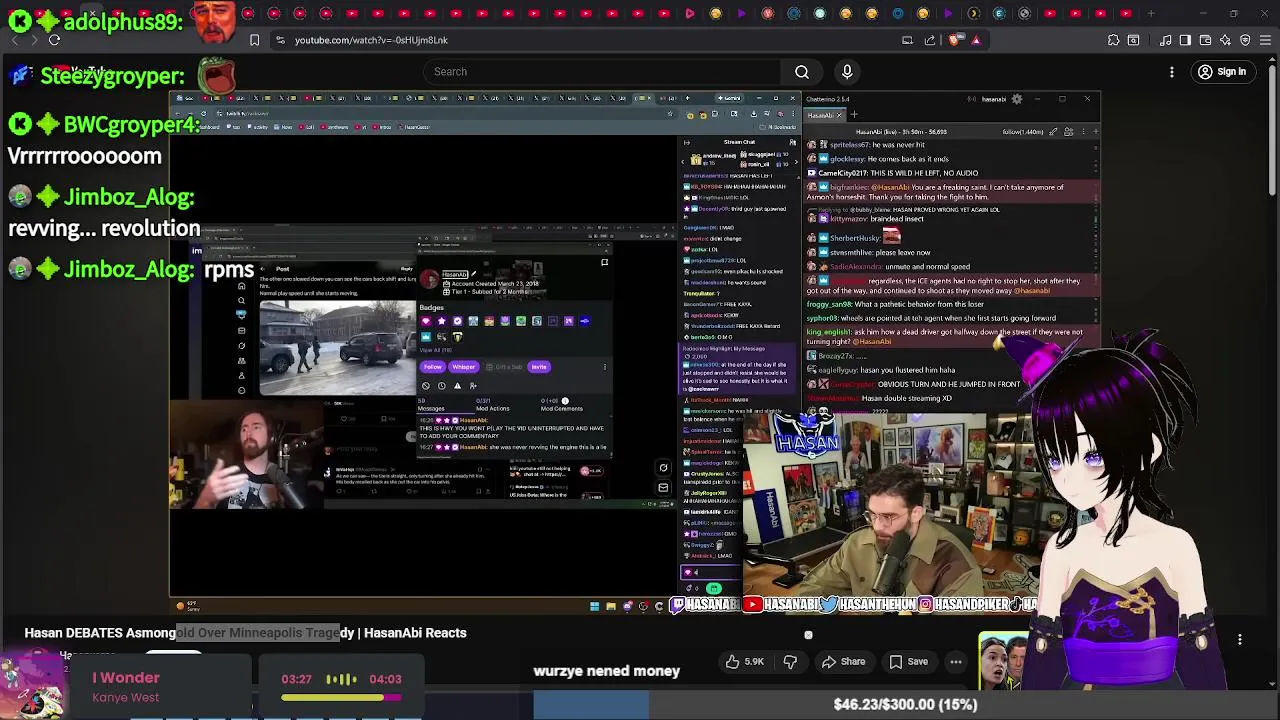The width and height of the screenshot is (1280, 720).
Task: Open more actions ellipsis beside Save
Action: (956, 662)
